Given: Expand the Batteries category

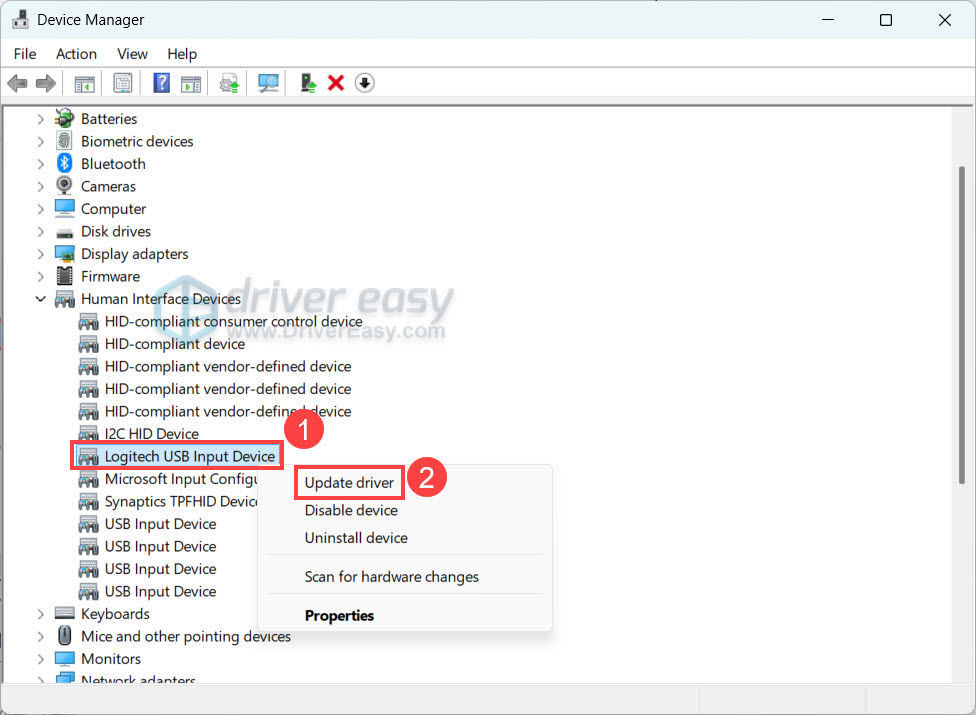Looking at the screenshot, I should coord(40,119).
